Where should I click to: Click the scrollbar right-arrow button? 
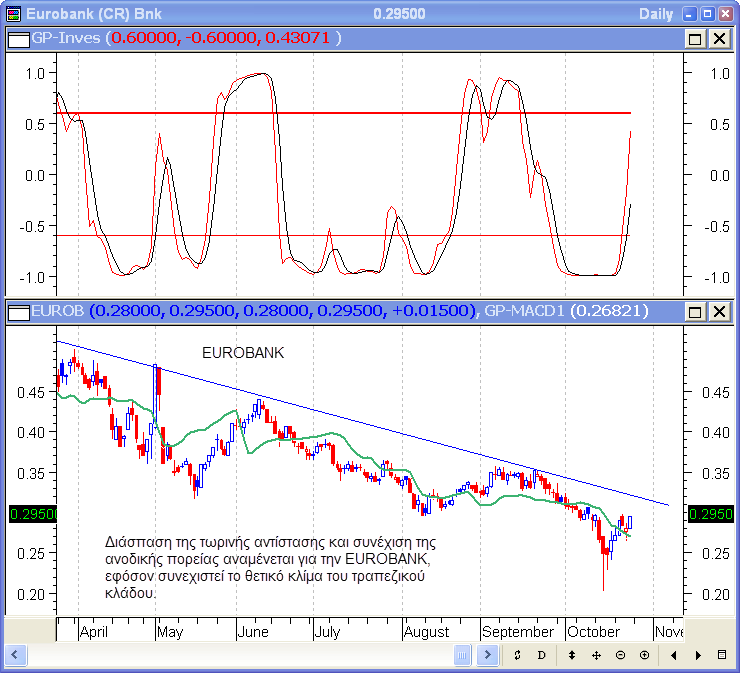488,655
